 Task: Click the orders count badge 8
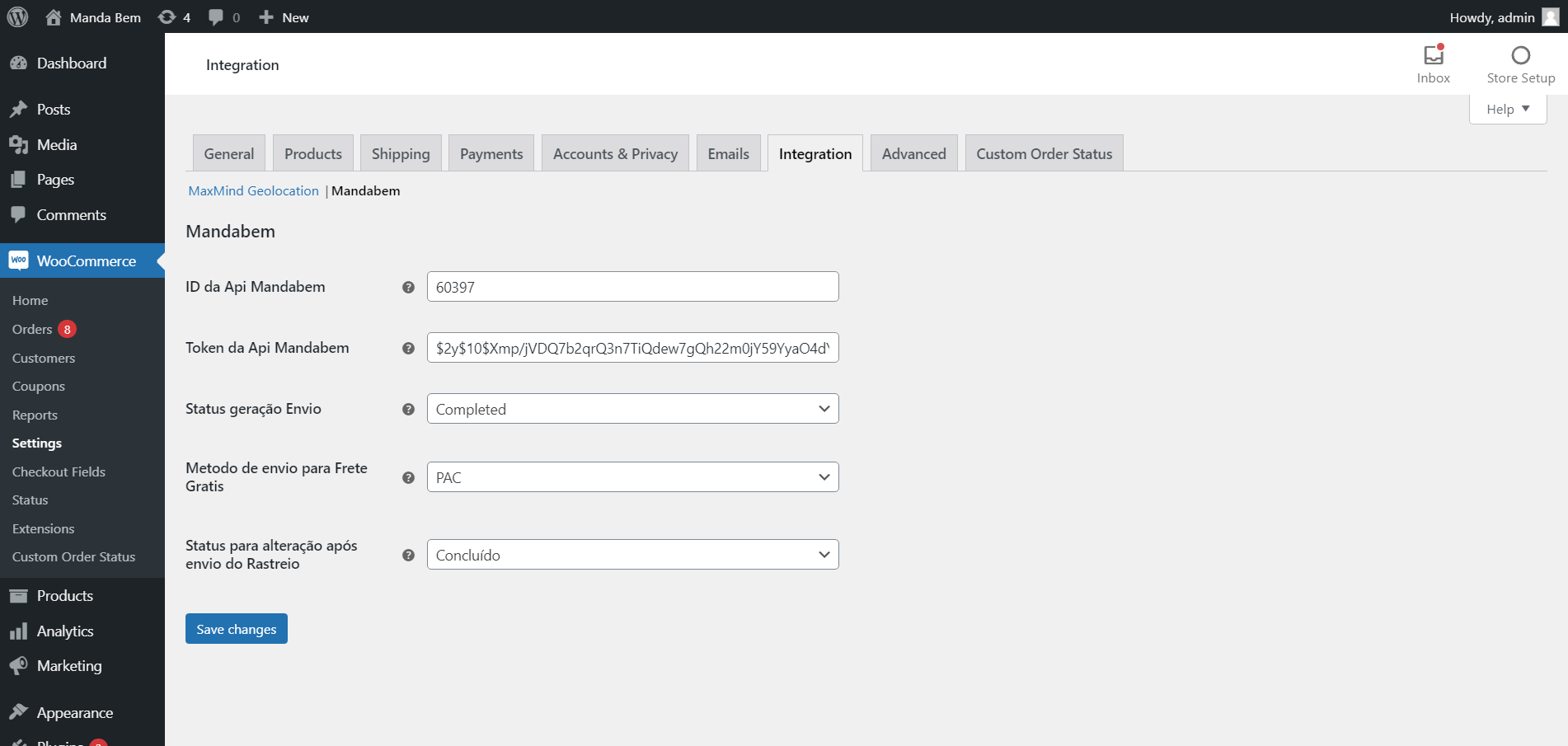click(68, 329)
